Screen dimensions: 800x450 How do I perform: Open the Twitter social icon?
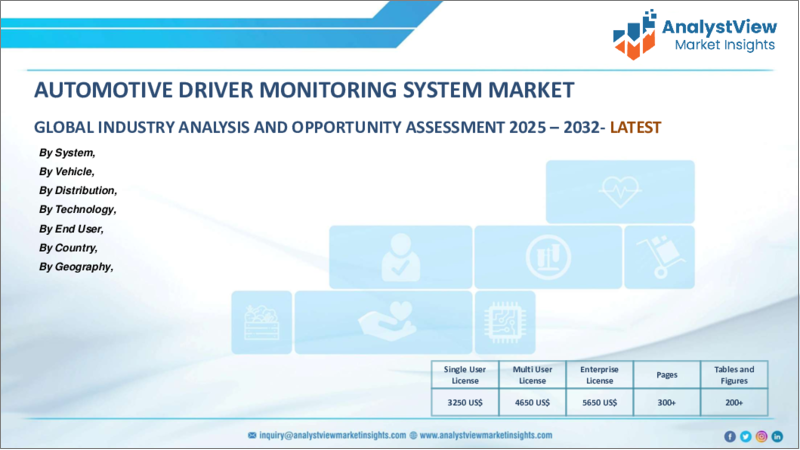(745, 436)
